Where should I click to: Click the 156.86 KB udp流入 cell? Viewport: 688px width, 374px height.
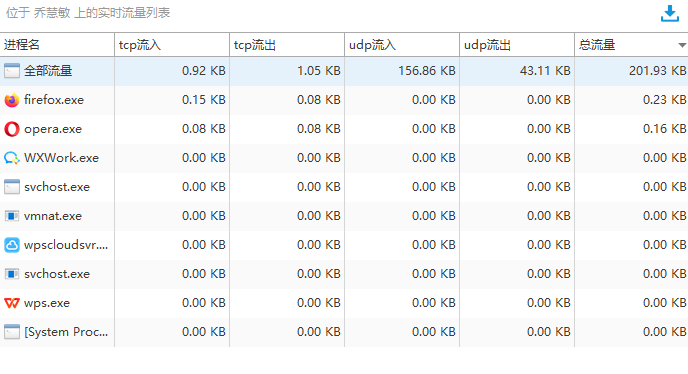[x=426, y=71]
